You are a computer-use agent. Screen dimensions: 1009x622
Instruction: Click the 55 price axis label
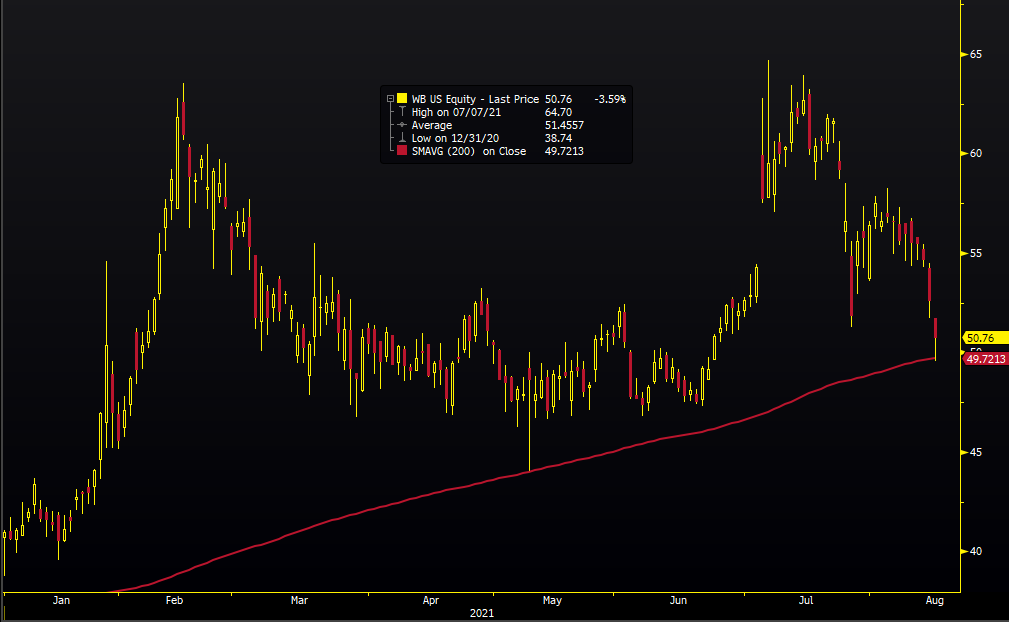(x=976, y=253)
